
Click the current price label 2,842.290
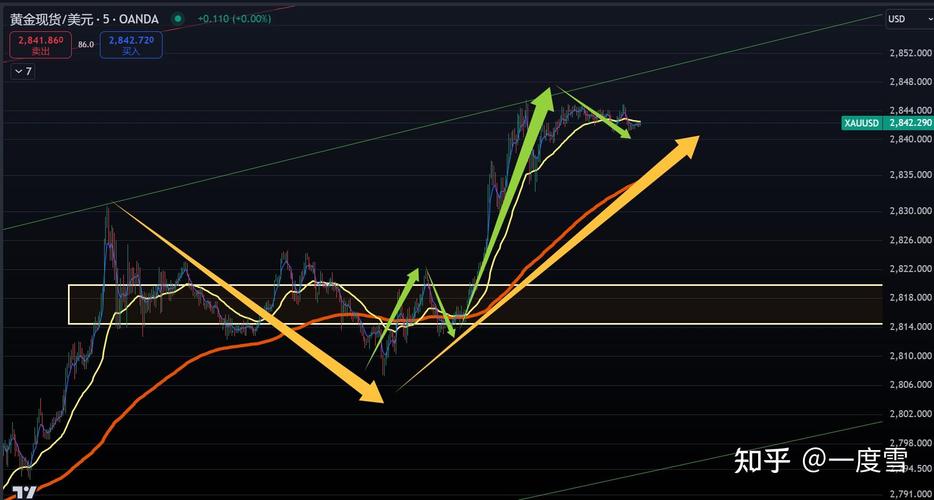point(909,123)
